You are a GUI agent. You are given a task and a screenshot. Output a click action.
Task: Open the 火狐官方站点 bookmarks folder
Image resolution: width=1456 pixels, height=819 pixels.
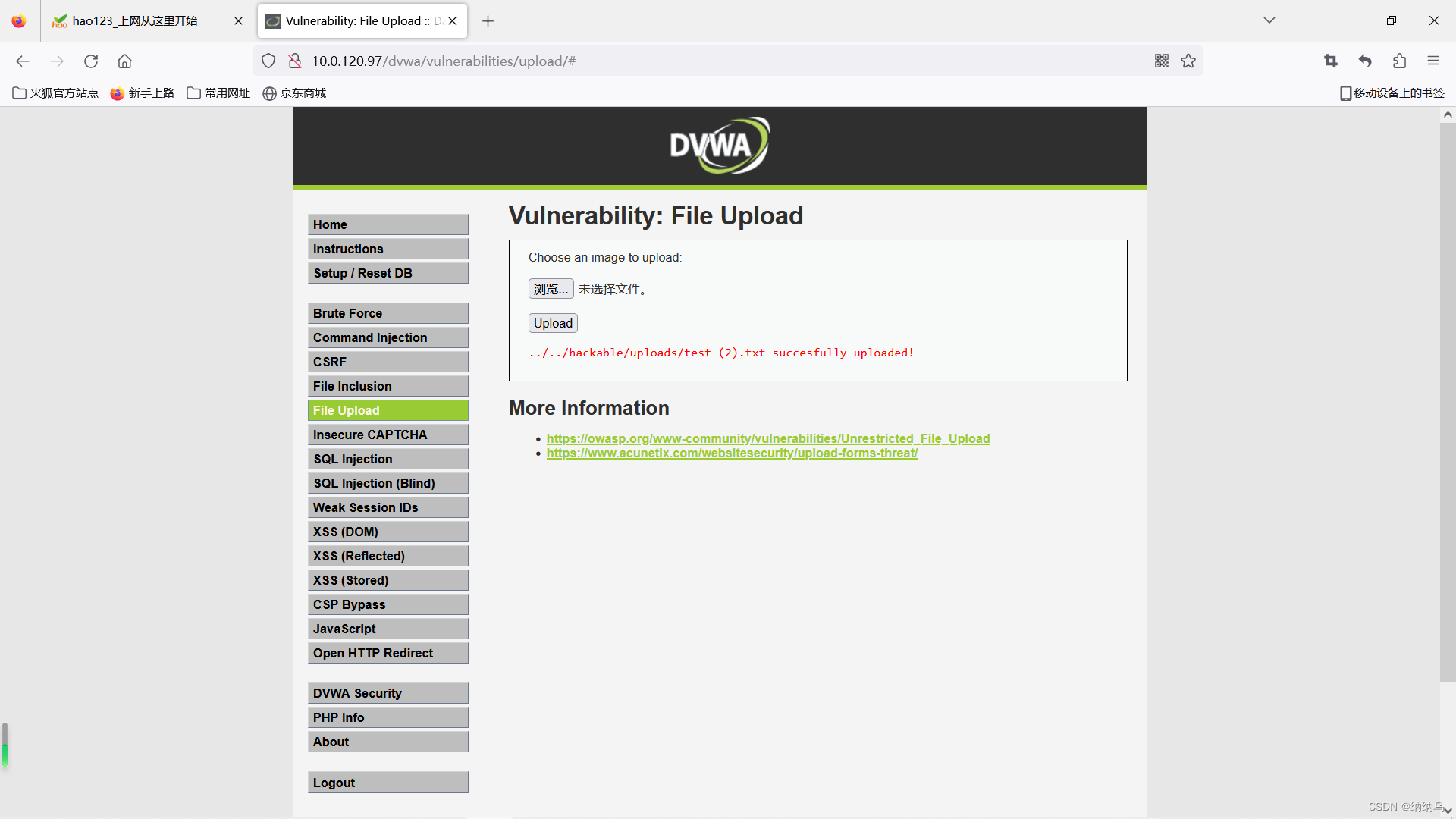(55, 93)
